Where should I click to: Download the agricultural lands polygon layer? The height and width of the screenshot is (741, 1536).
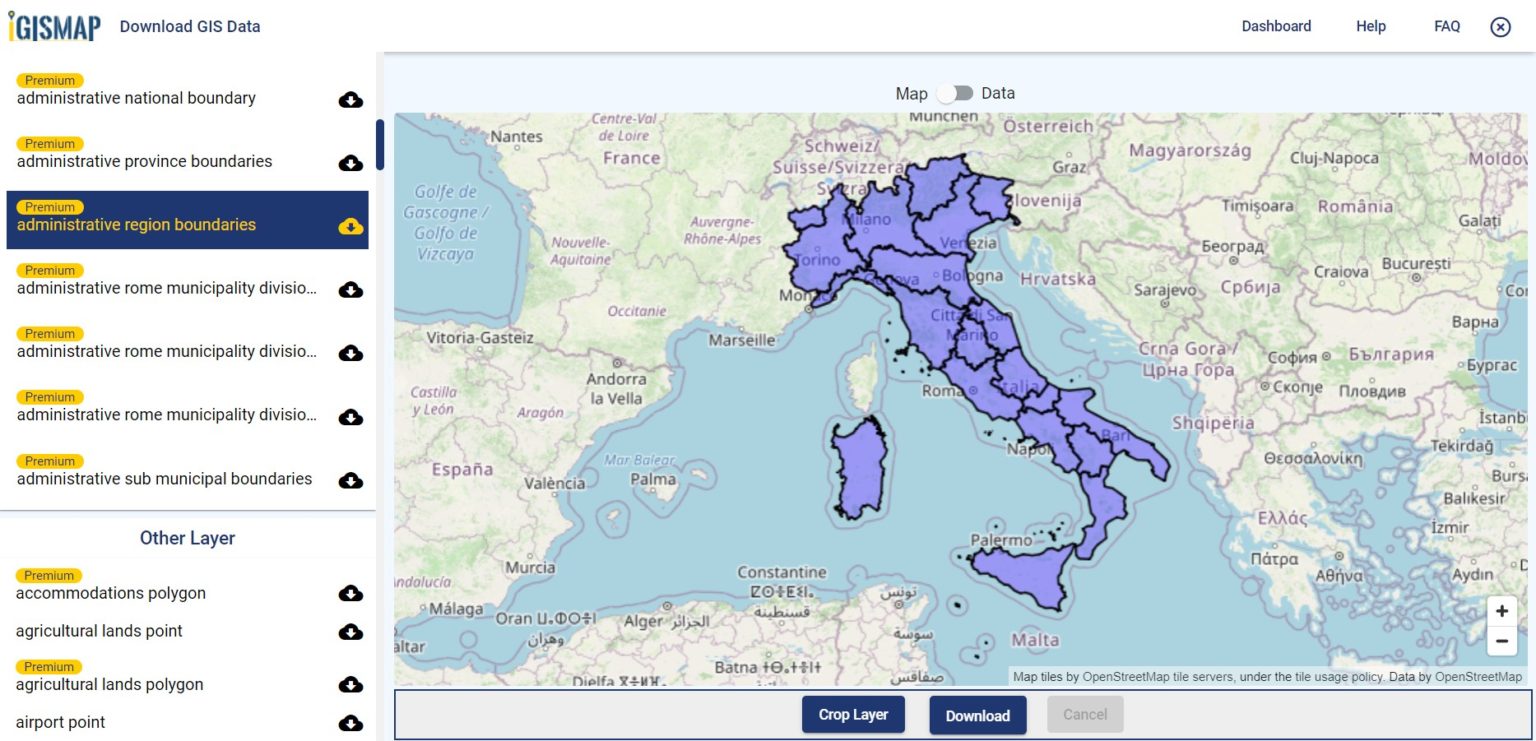(x=351, y=685)
